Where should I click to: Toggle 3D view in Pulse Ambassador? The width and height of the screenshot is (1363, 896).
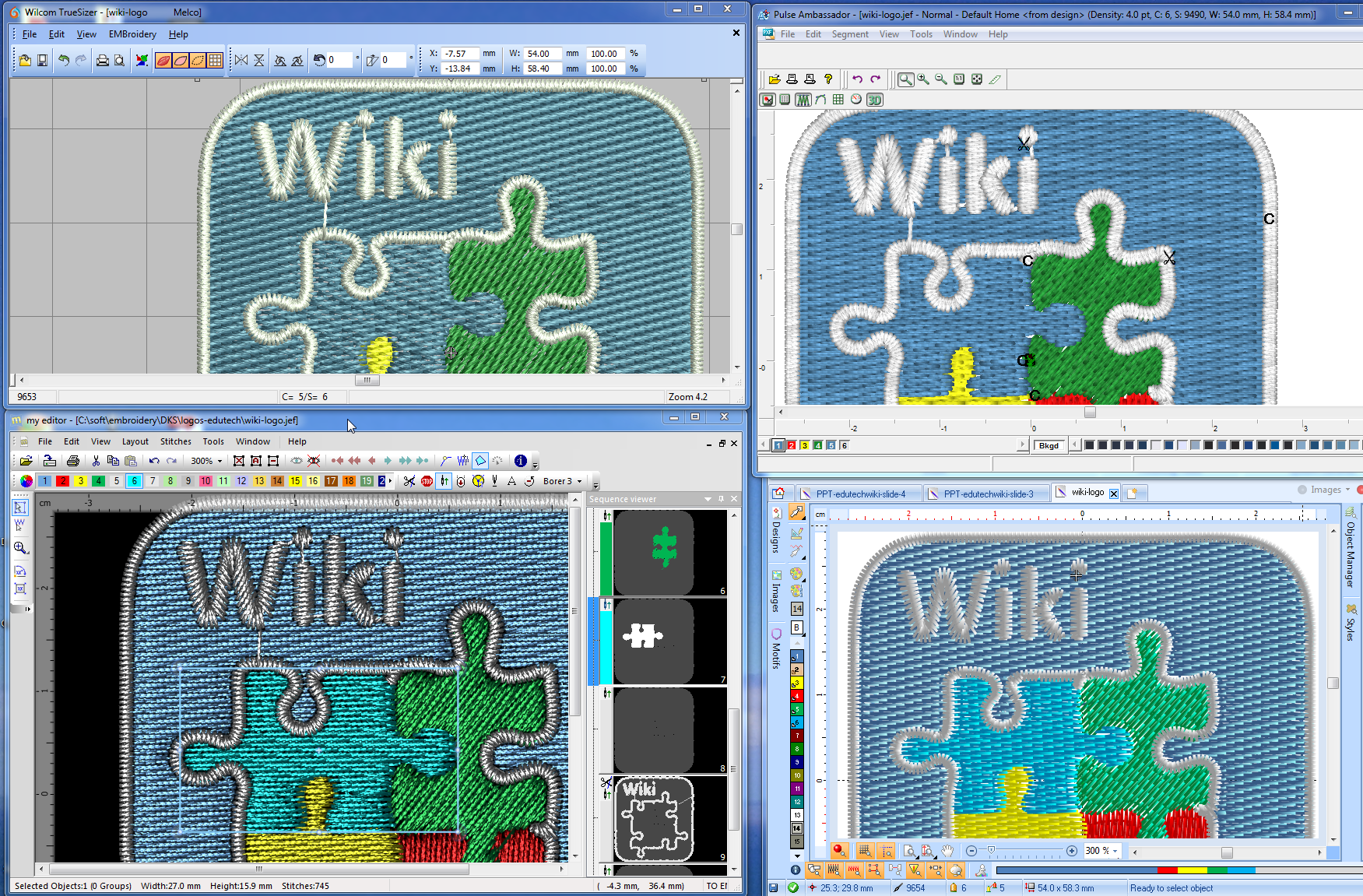click(x=874, y=100)
